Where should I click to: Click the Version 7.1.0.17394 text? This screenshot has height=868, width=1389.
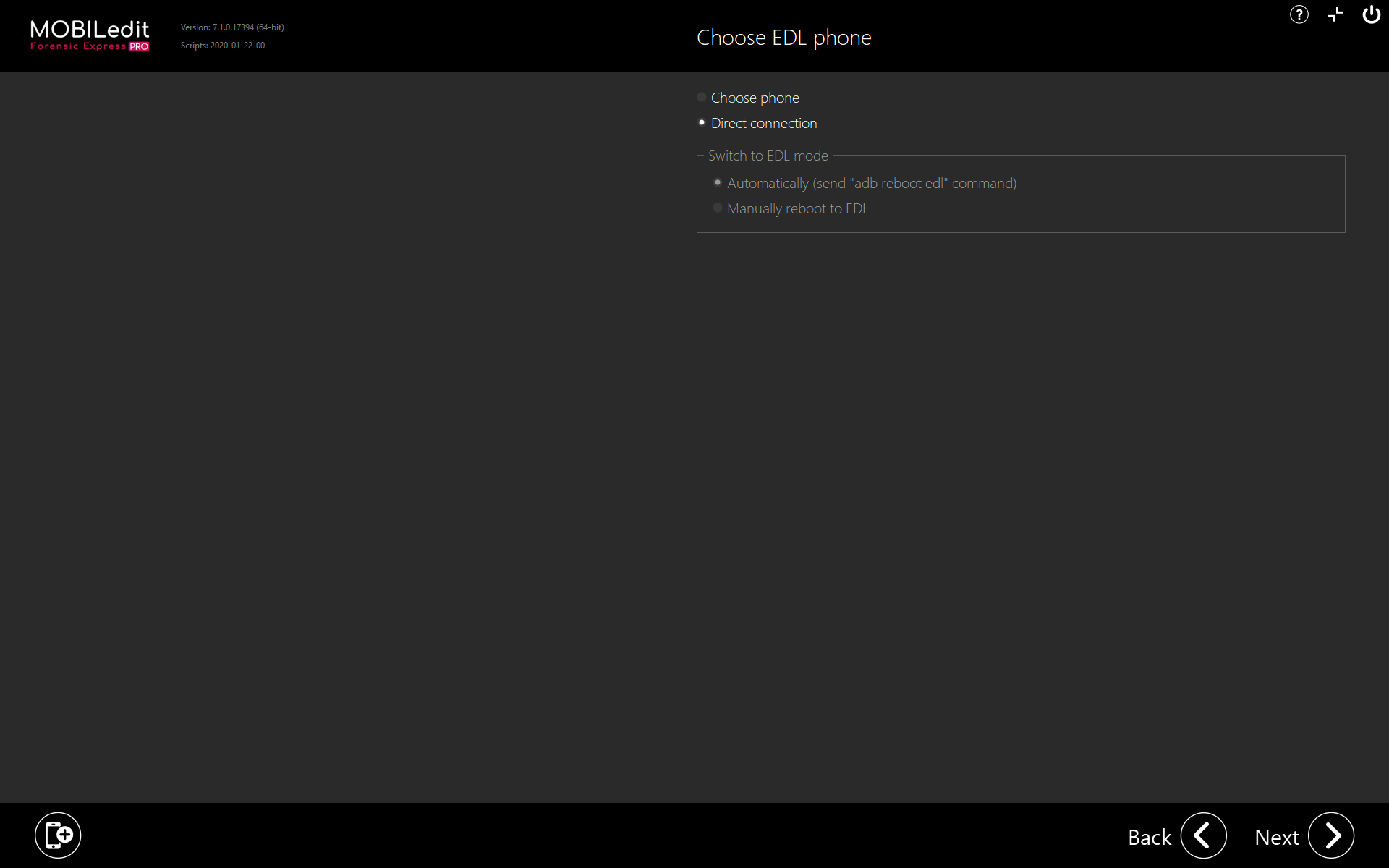pos(231,27)
